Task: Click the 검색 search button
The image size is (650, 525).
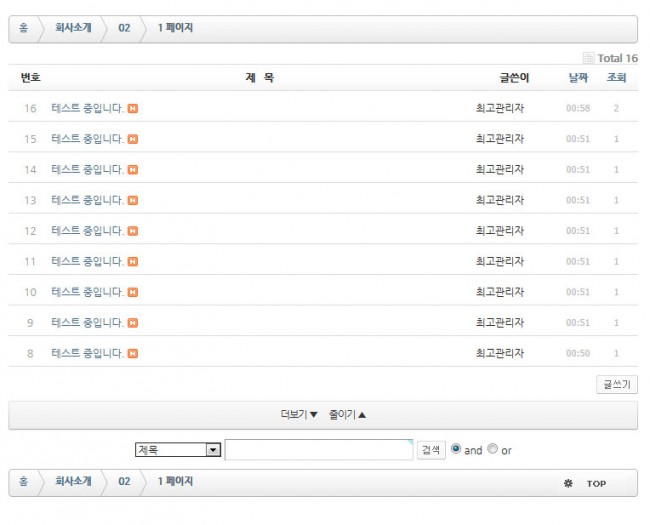Action: point(430,450)
